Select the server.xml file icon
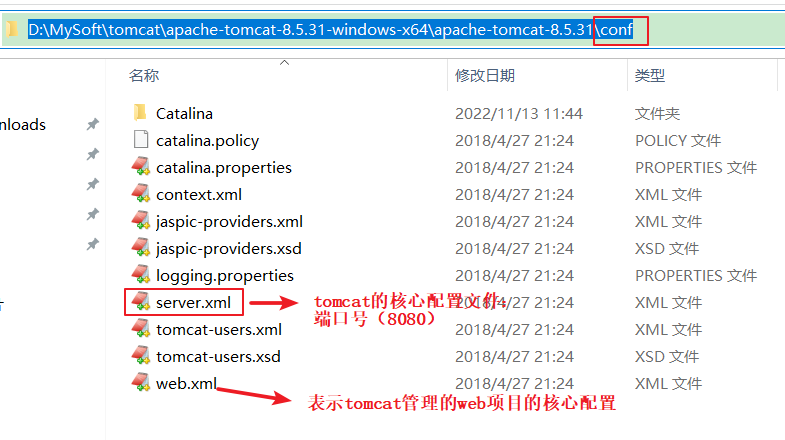The width and height of the screenshot is (785, 440). tap(141, 302)
